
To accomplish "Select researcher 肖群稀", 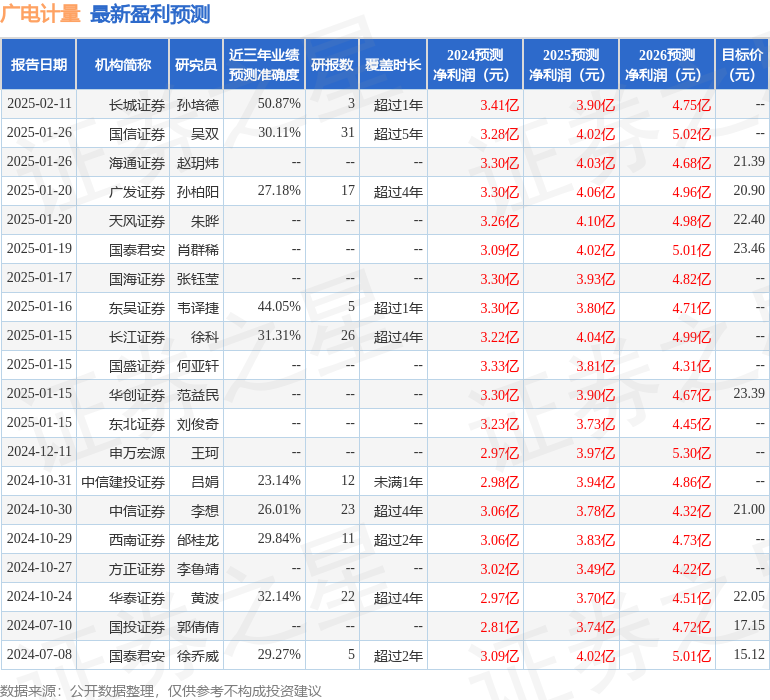I will (x=198, y=250).
